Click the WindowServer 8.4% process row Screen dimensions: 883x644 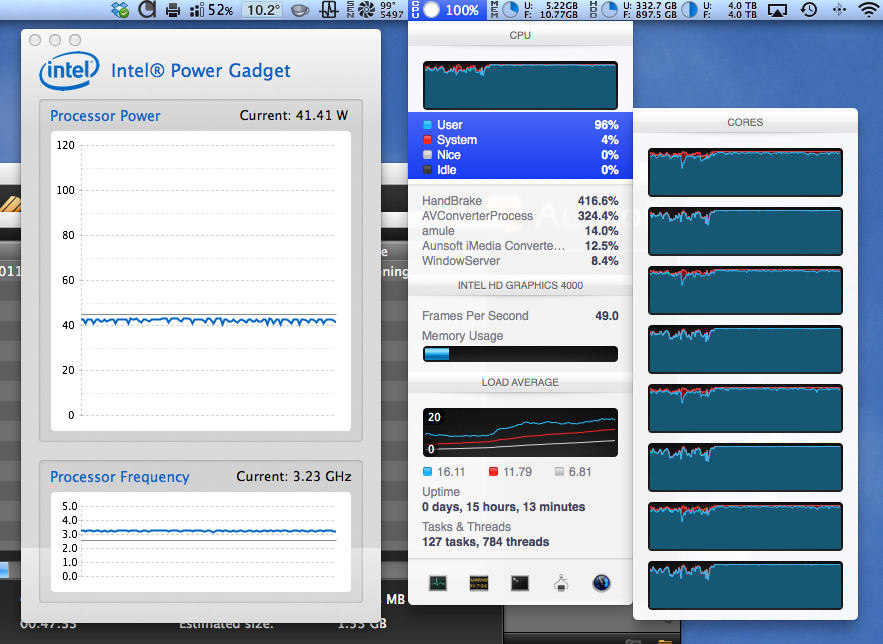(520, 261)
